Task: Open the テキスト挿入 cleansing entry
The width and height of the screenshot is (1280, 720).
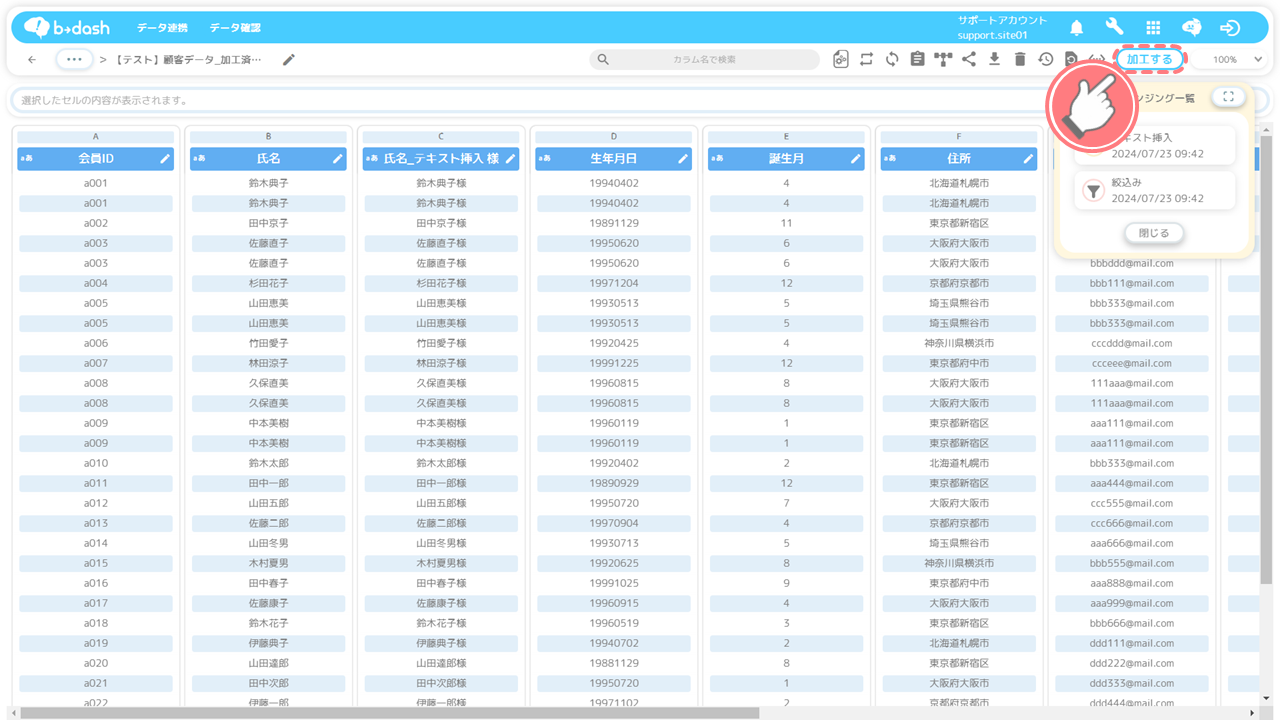Action: [x=1155, y=146]
